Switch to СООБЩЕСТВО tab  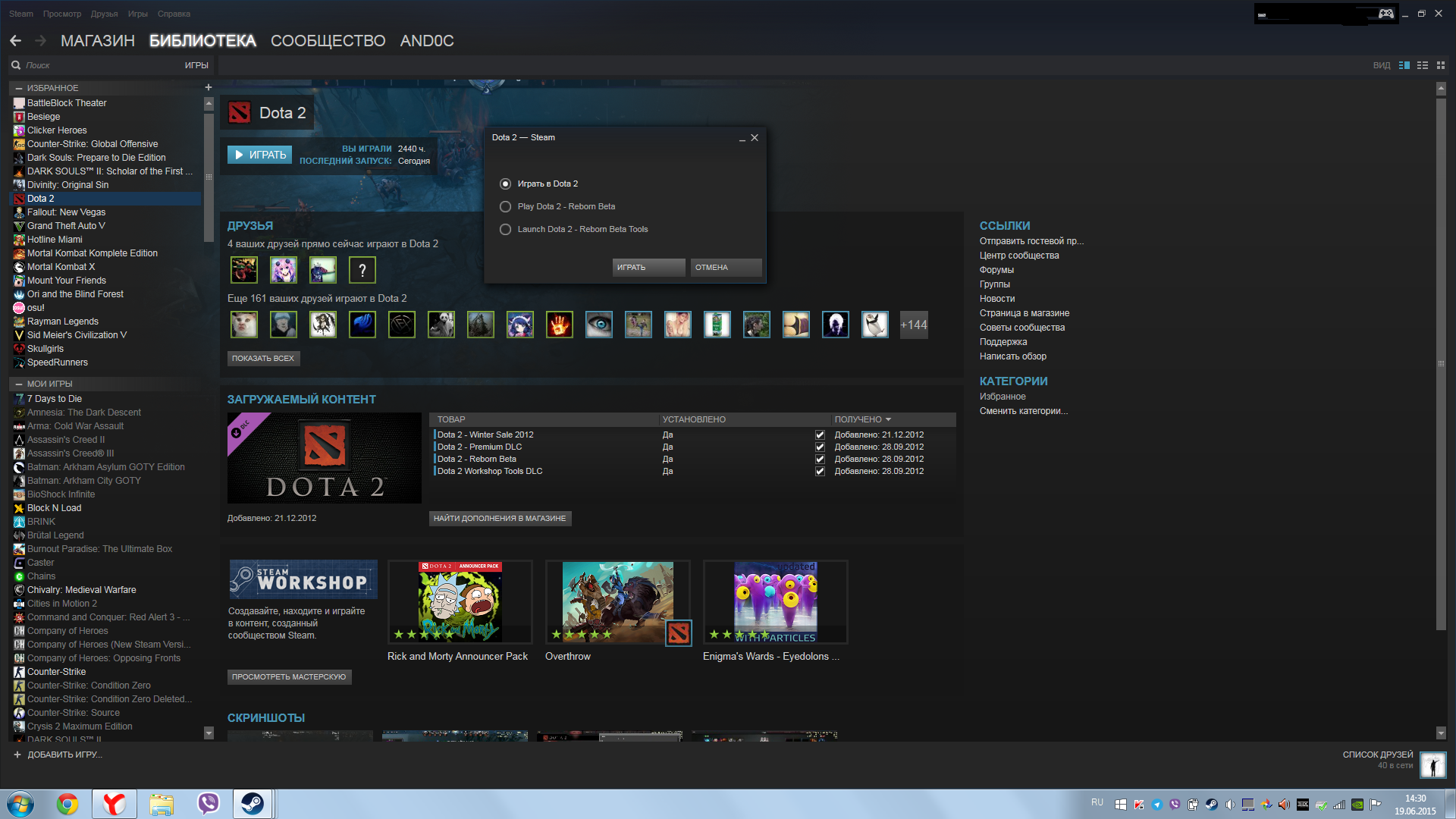[x=328, y=41]
